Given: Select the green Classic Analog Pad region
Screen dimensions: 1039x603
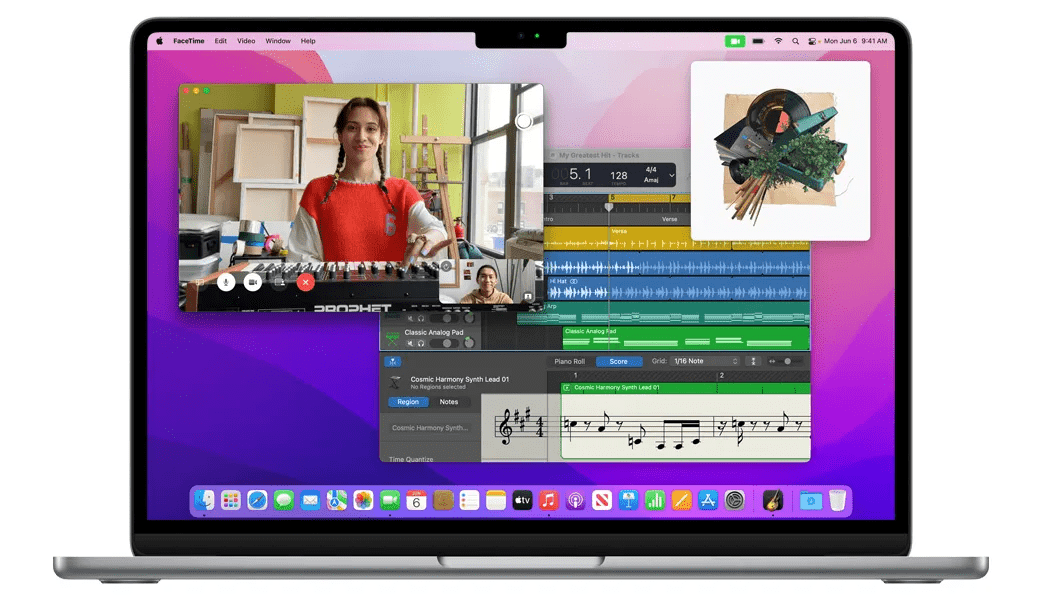Looking at the screenshot, I should pos(685,338).
